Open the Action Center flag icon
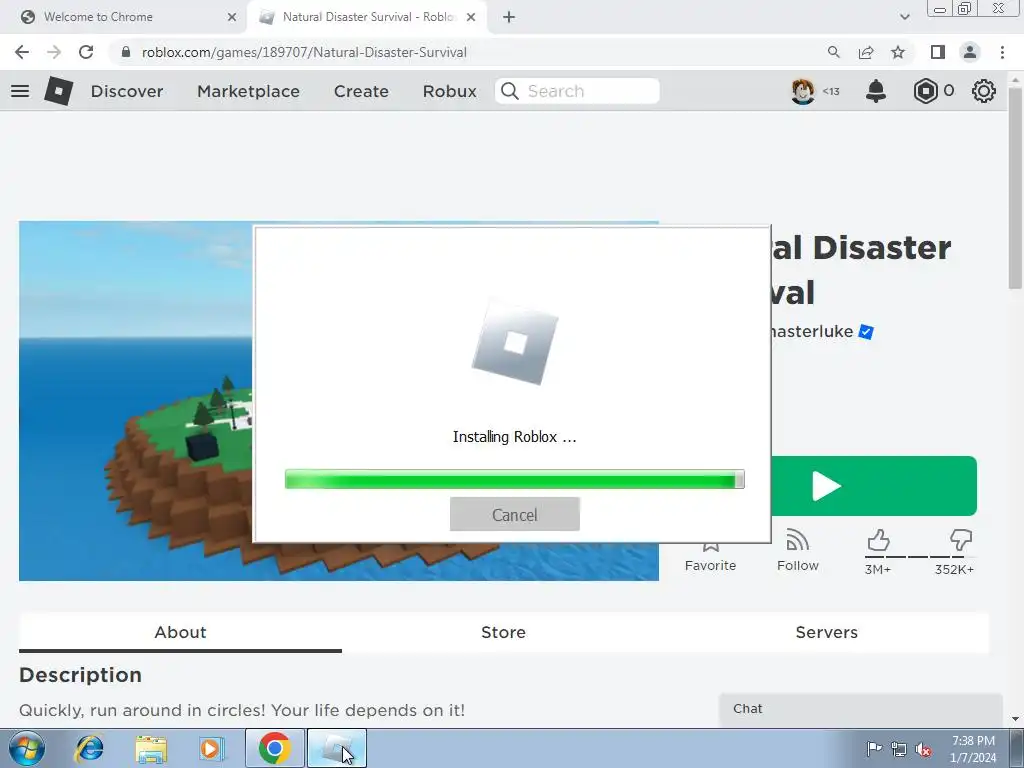Viewport: 1024px width, 768px height. click(x=874, y=748)
